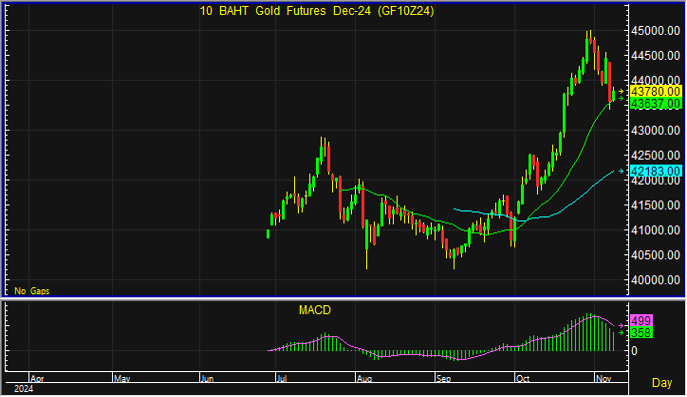This screenshot has width=687, height=397.
Task: Click the 2024 year label
Action: 23,389
